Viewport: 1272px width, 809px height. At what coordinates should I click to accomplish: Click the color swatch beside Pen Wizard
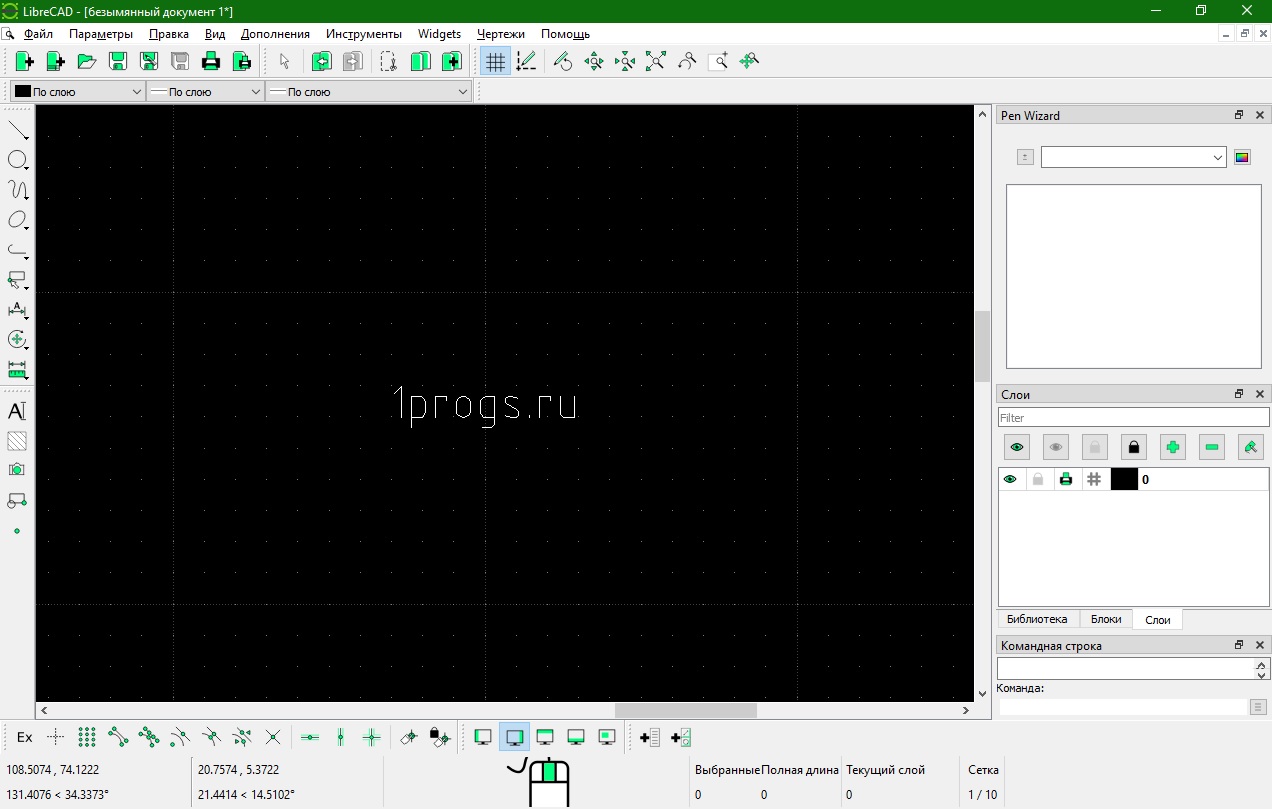click(1241, 157)
